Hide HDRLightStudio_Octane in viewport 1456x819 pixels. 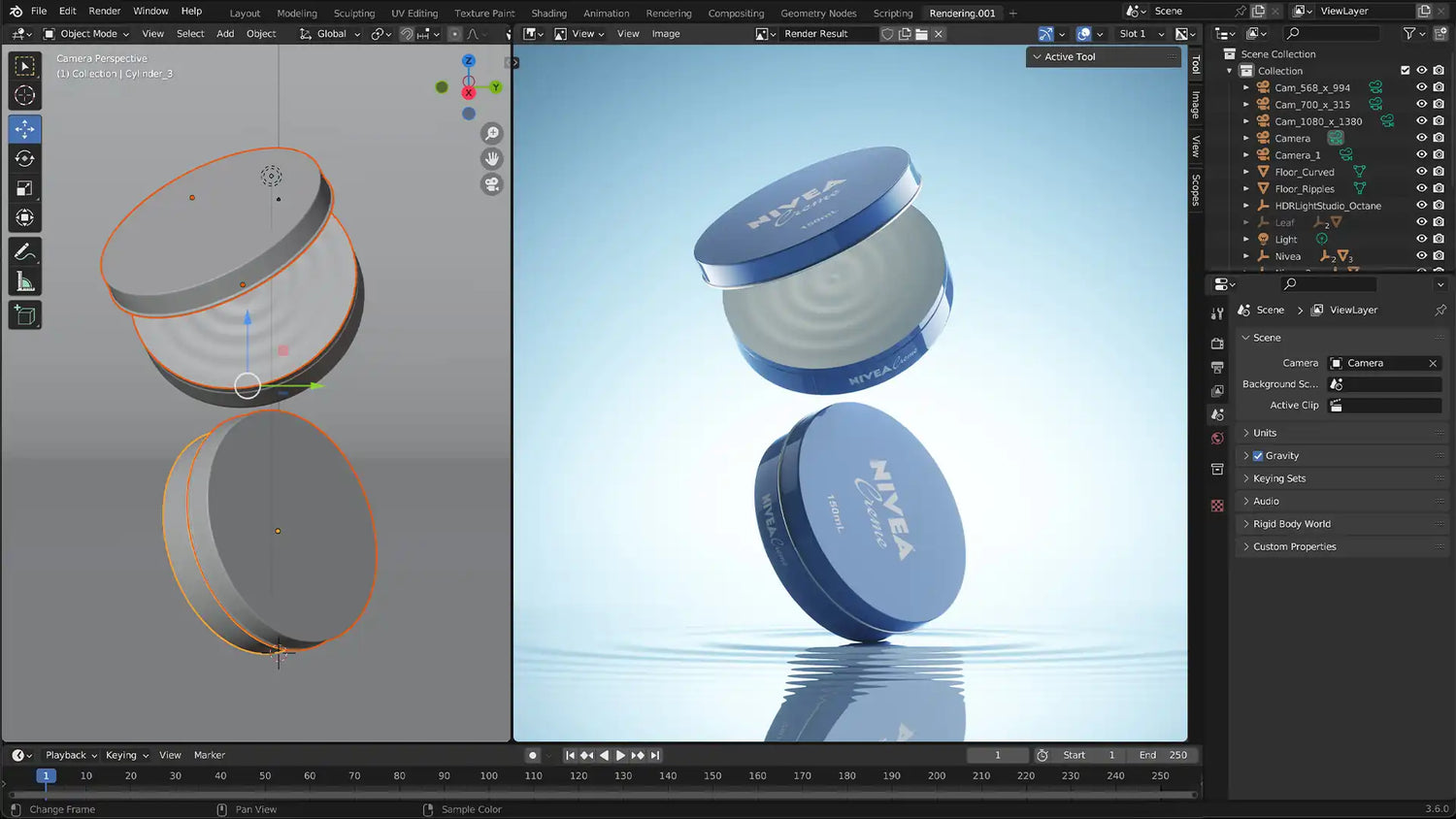1422,206
